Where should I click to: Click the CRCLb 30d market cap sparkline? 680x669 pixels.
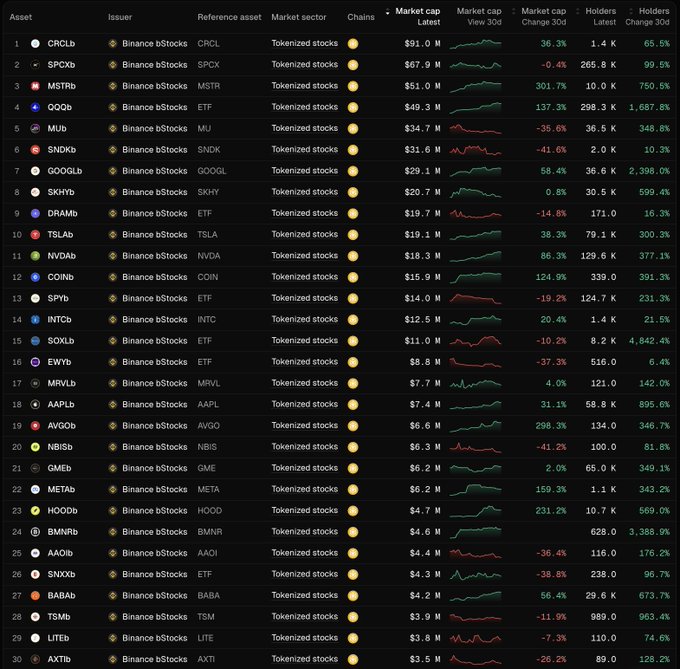point(475,44)
